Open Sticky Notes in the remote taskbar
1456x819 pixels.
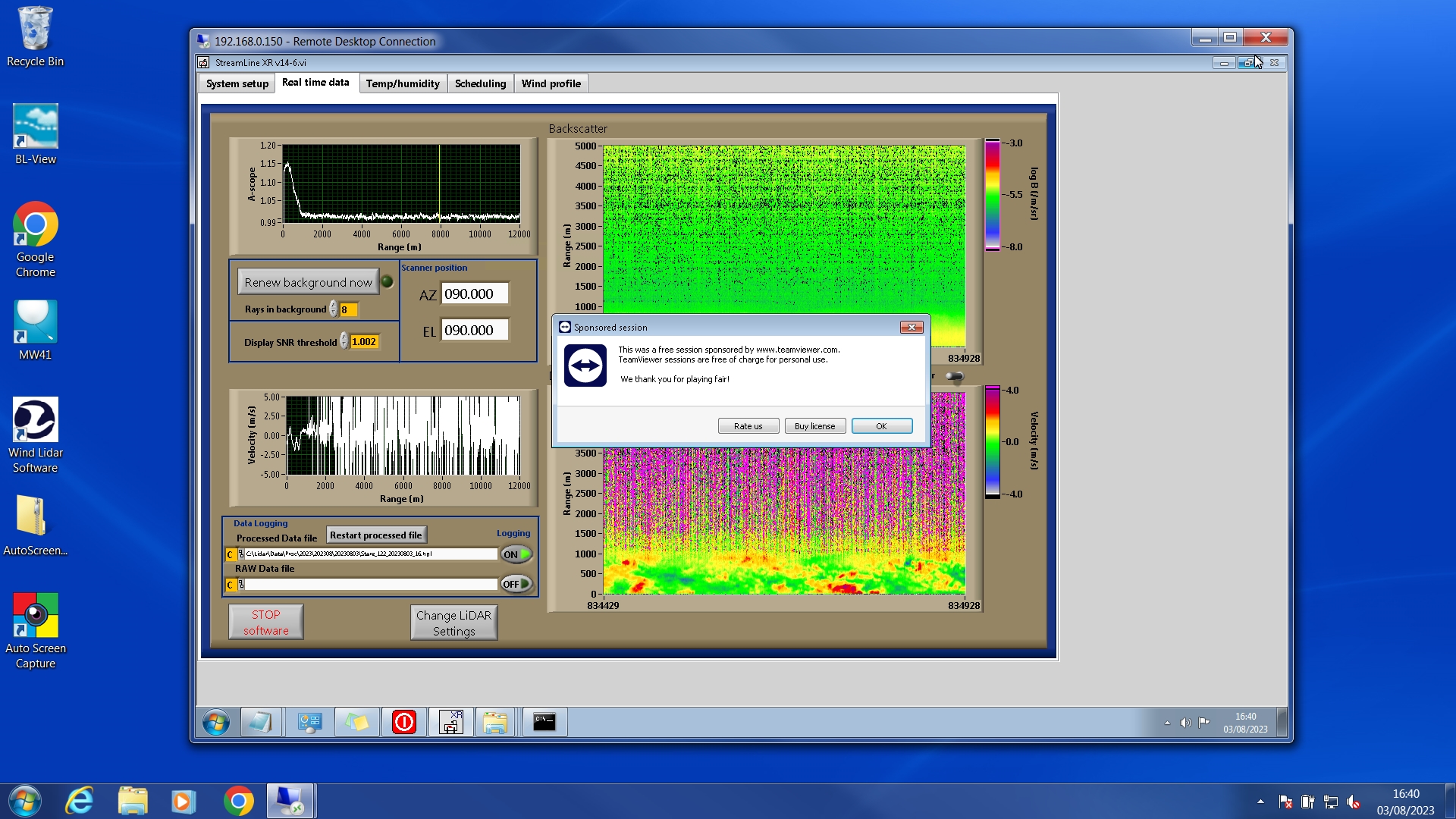pyautogui.click(x=357, y=722)
